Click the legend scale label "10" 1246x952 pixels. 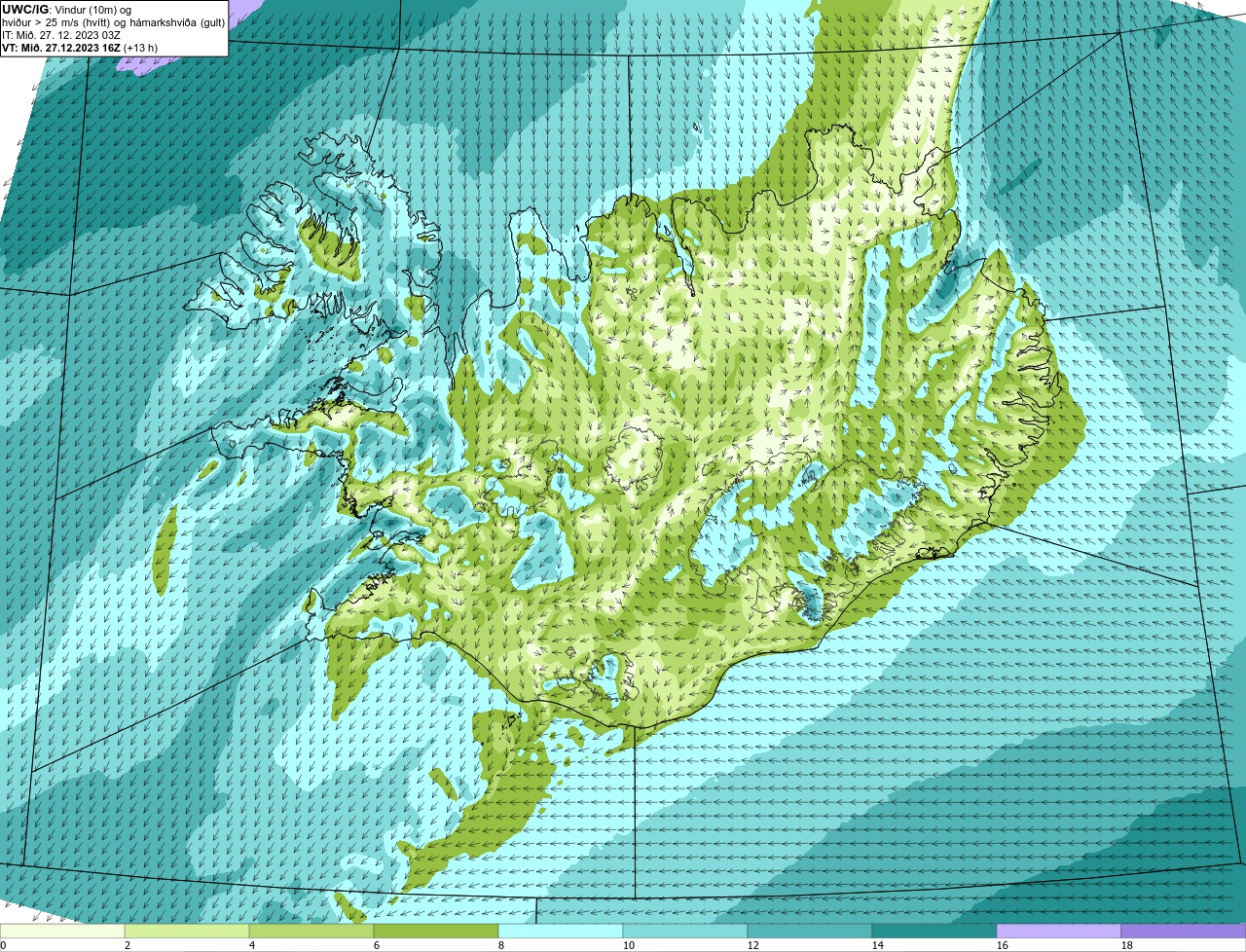pos(629,945)
